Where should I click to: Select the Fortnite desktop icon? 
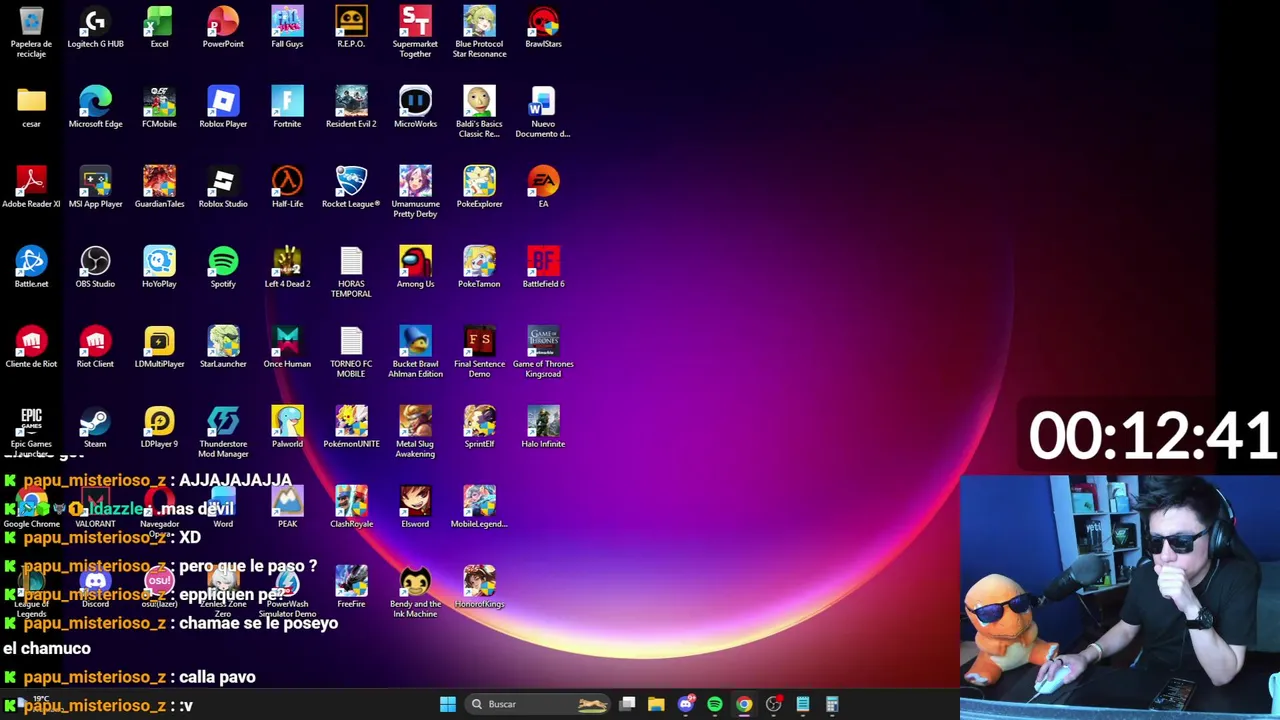[x=287, y=108]
